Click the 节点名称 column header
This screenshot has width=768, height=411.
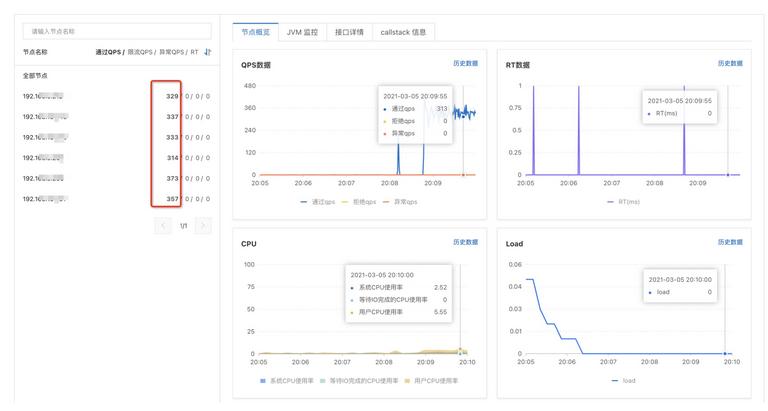pos(35,52)
